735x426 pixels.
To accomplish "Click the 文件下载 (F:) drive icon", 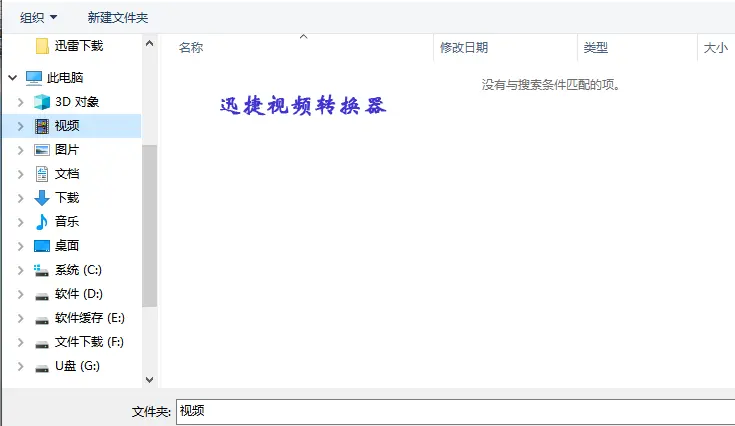I will point(42,344).
